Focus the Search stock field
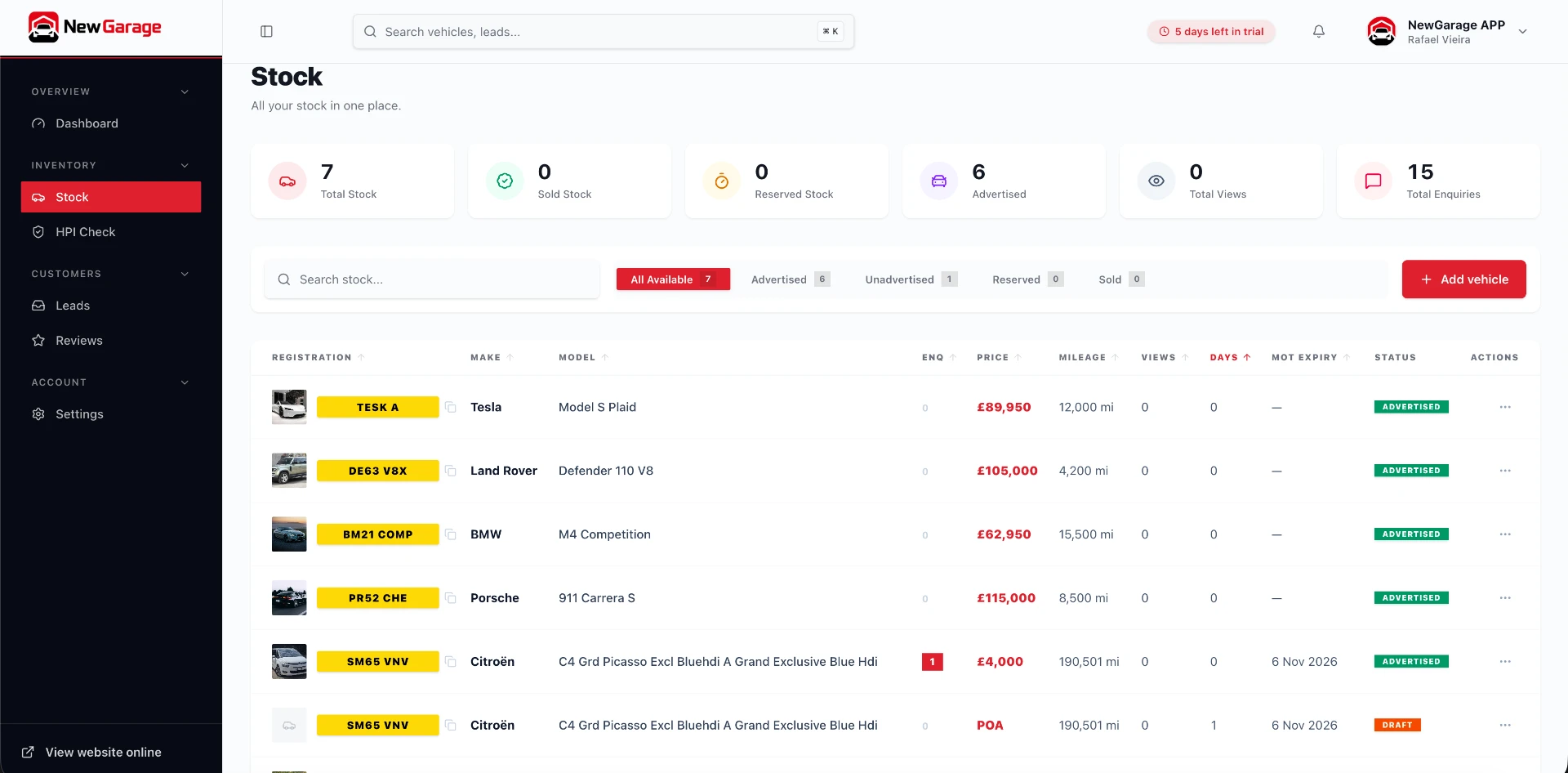Image resolution: width=1568 pixels, height=773 pixels. click(x=432, y=279)
